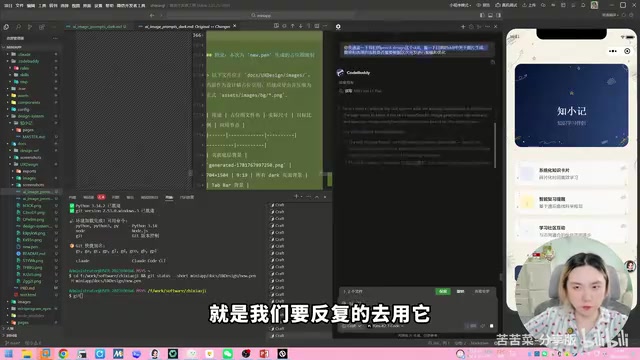
Task: Click the simulator capsule close target icon
Action: click(627, 51)
